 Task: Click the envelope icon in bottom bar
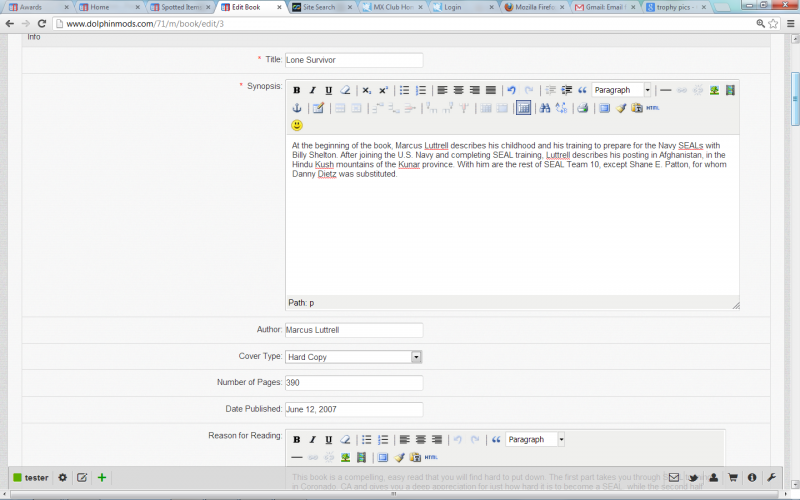673,478
